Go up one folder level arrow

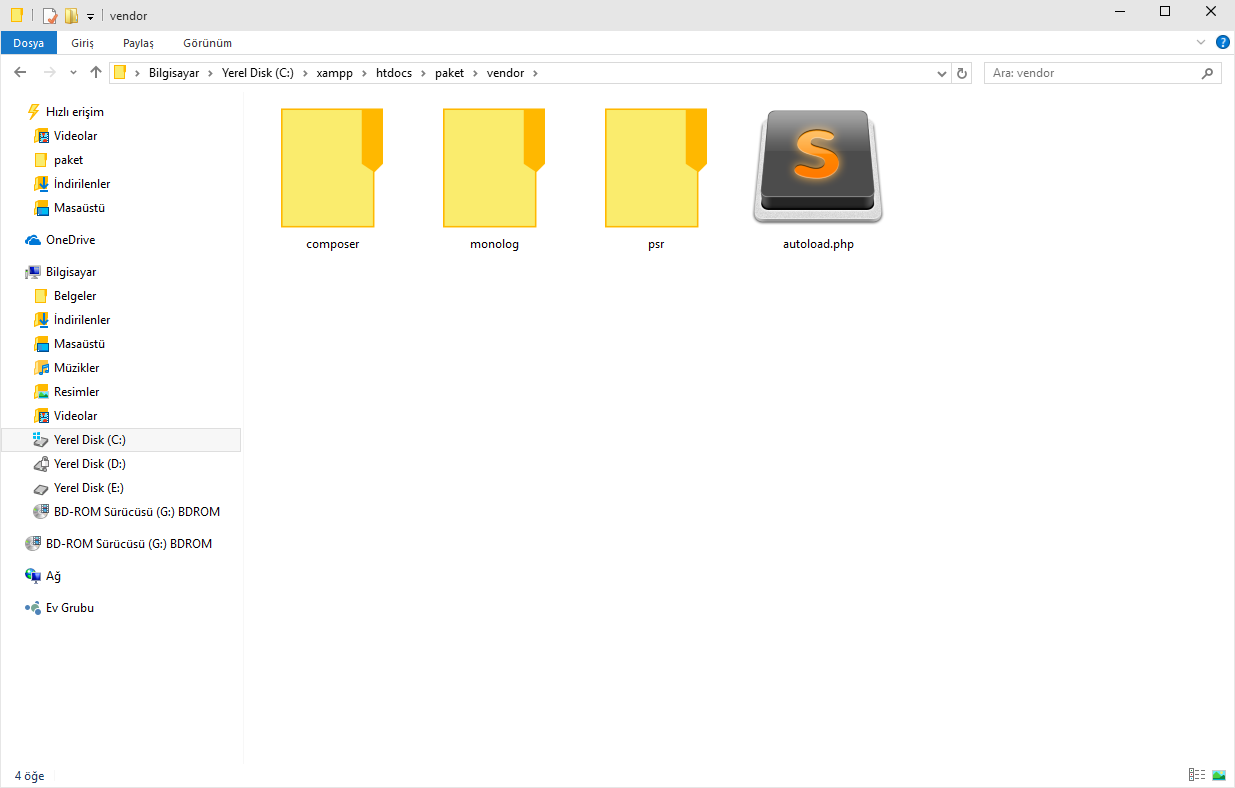pos(96,73)
